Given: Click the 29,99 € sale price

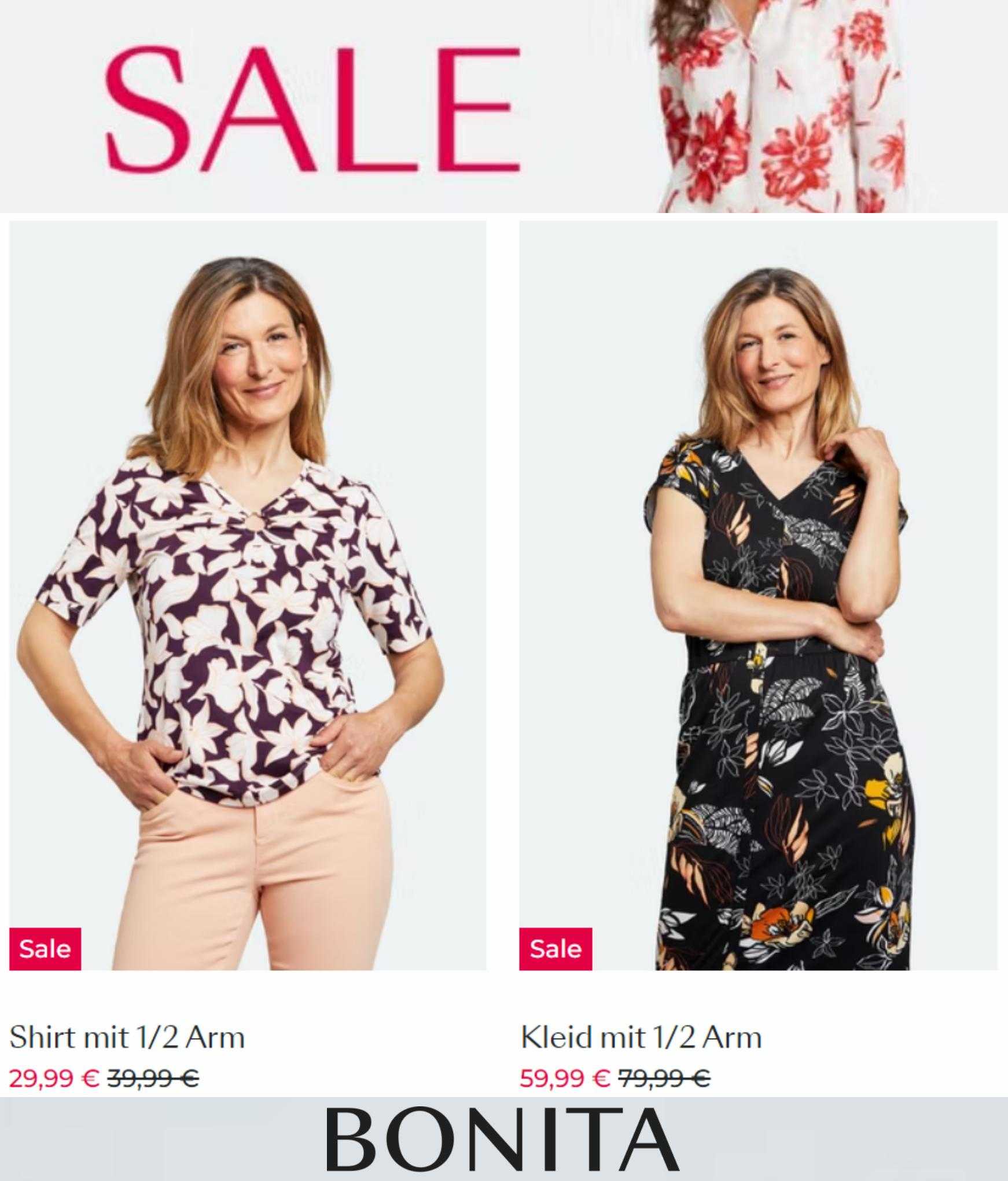Looking at the screenshot, I should [x=54, y=1078].
